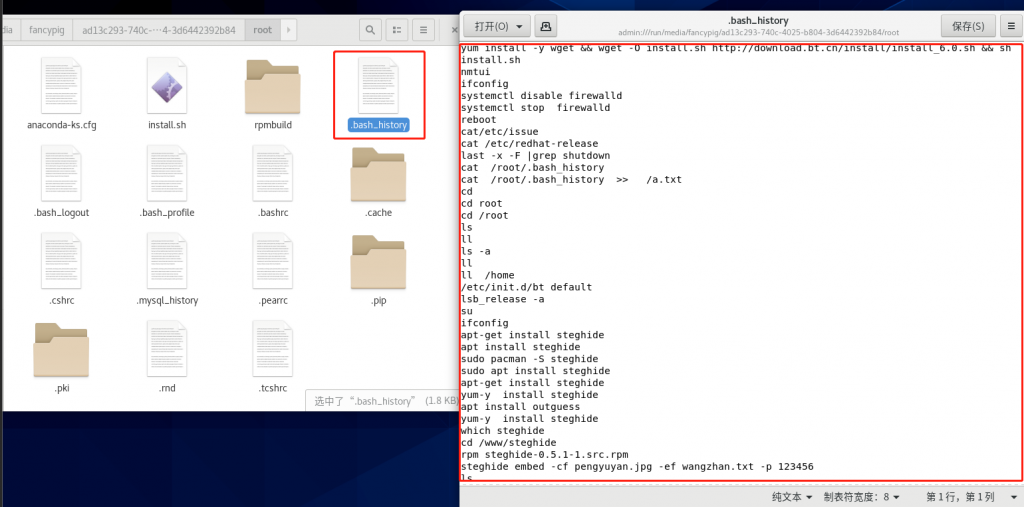Go to fancypig path segment

coord(46,30)
